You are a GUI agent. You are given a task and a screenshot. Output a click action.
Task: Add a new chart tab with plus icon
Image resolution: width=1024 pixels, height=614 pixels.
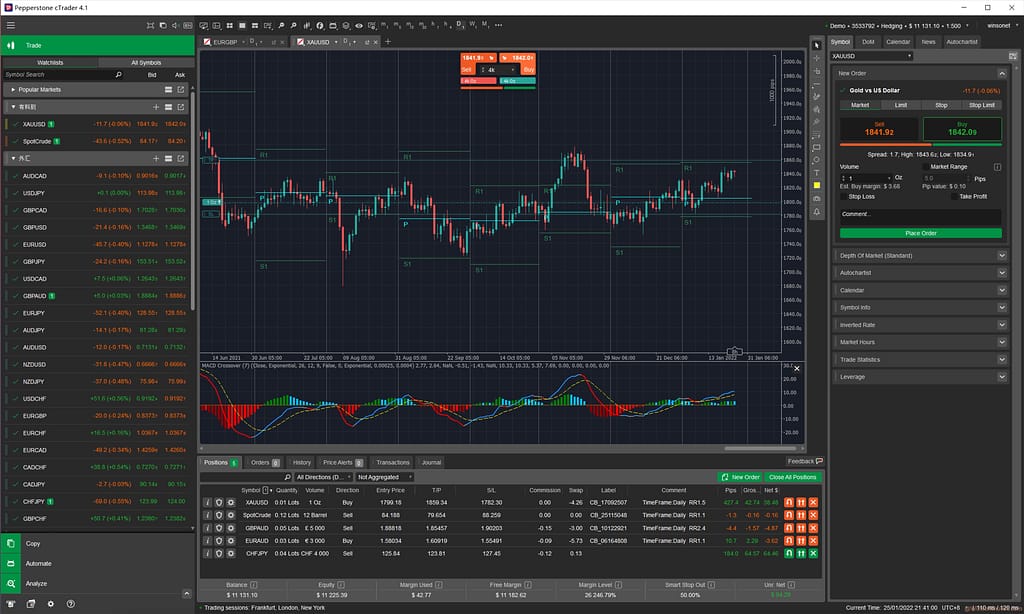pyautogui.click(x=389, y=42)
